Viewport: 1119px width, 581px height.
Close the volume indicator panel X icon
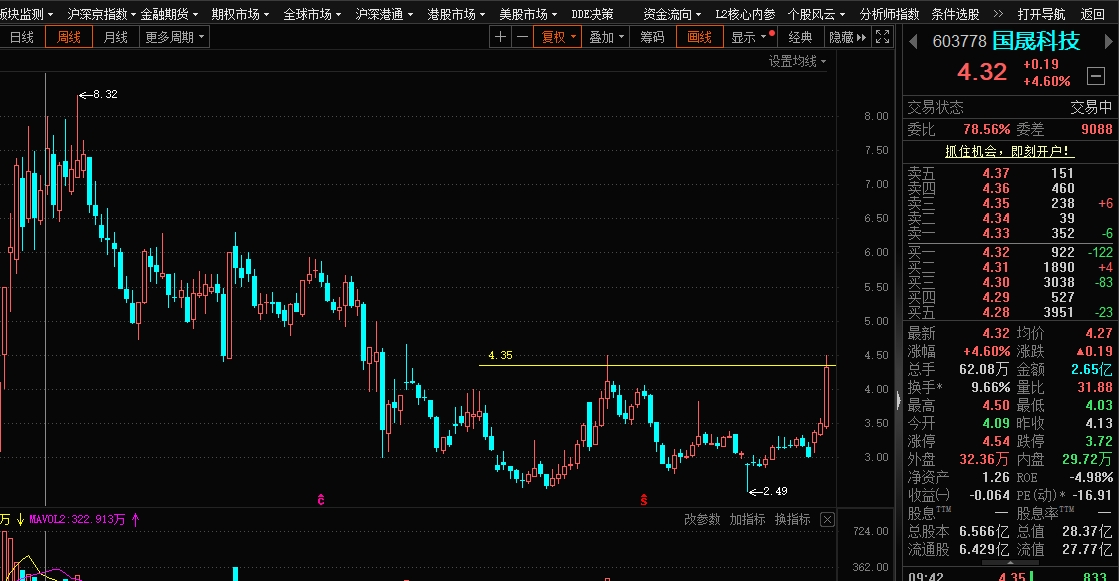pyautogui.click(x=827, y=520)
